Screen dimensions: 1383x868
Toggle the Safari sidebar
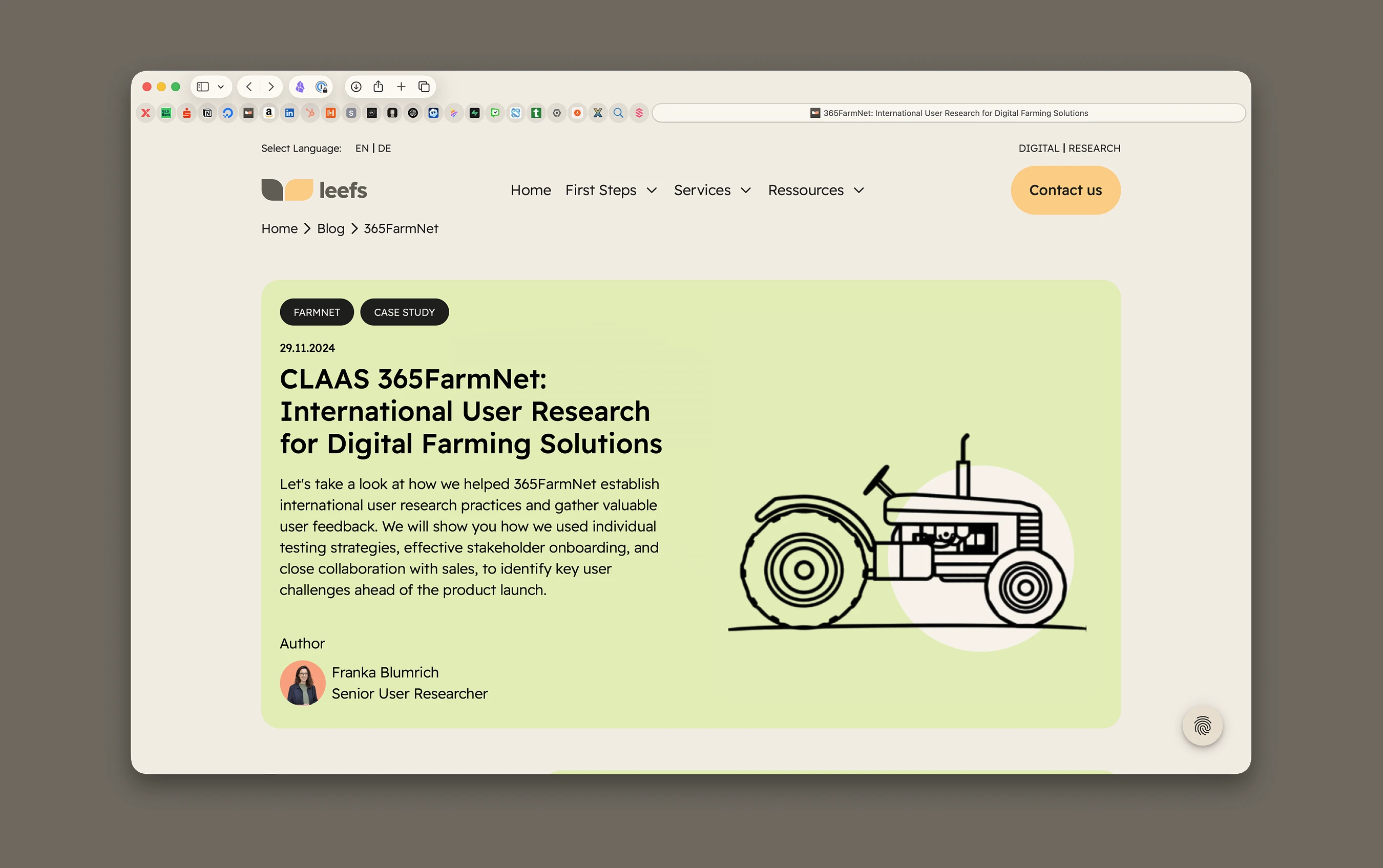[203, 87]
